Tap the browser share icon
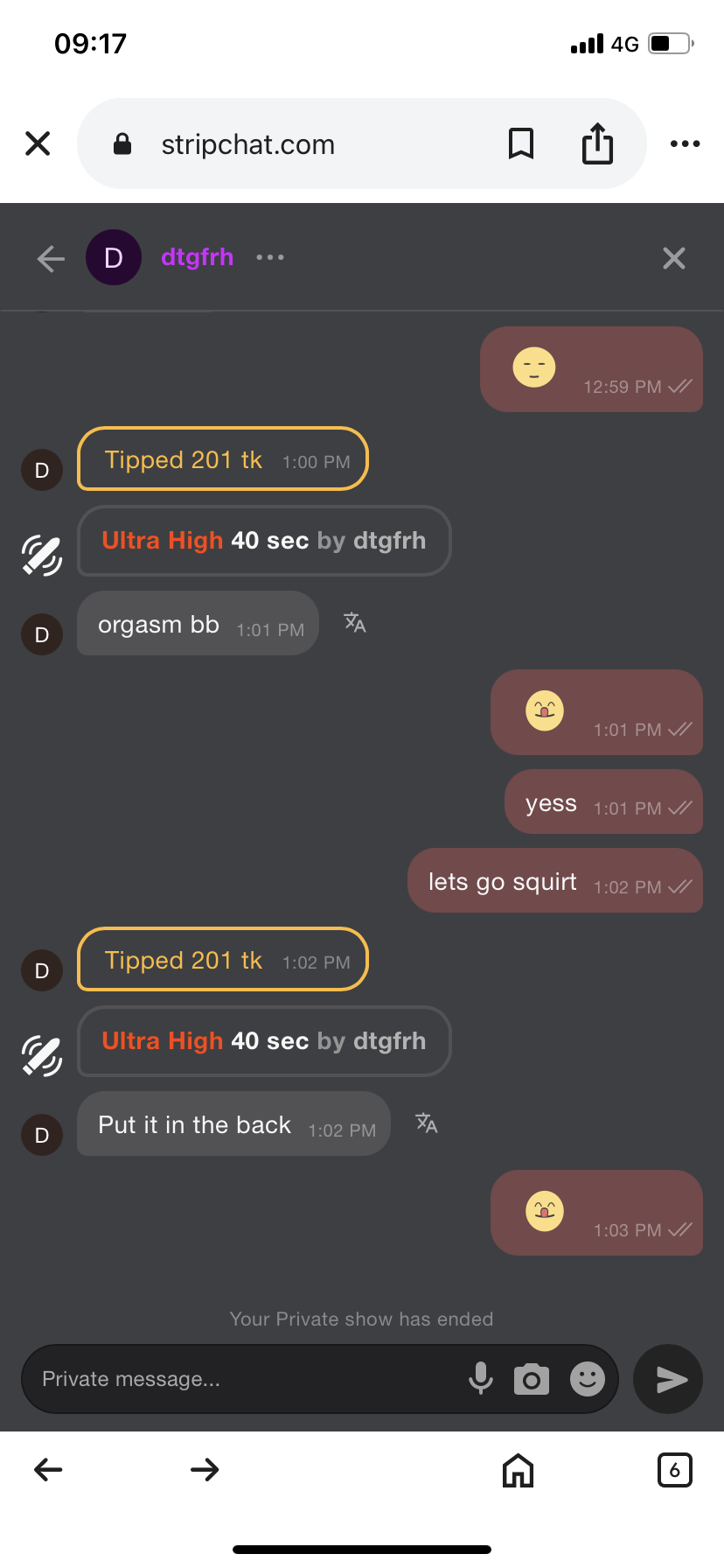 coord(597,143)
